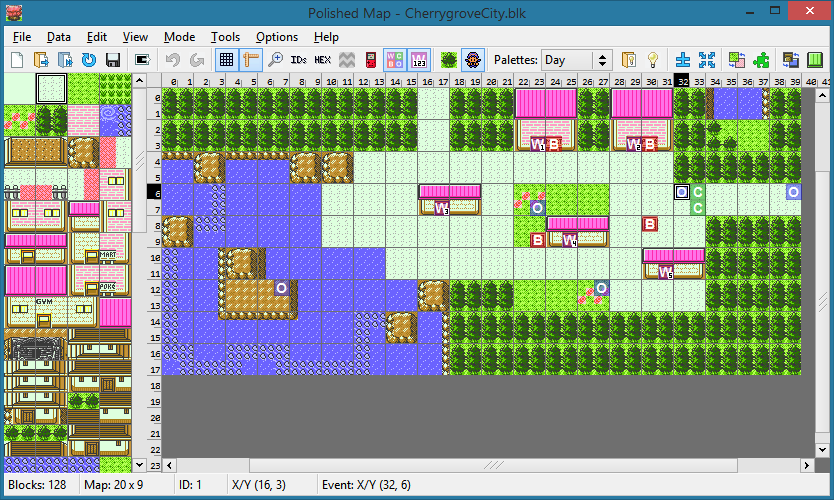The height and width of the screenshot is (500, 834).
Task: Toggle block IDs display
Action: [x=298, y=60]
